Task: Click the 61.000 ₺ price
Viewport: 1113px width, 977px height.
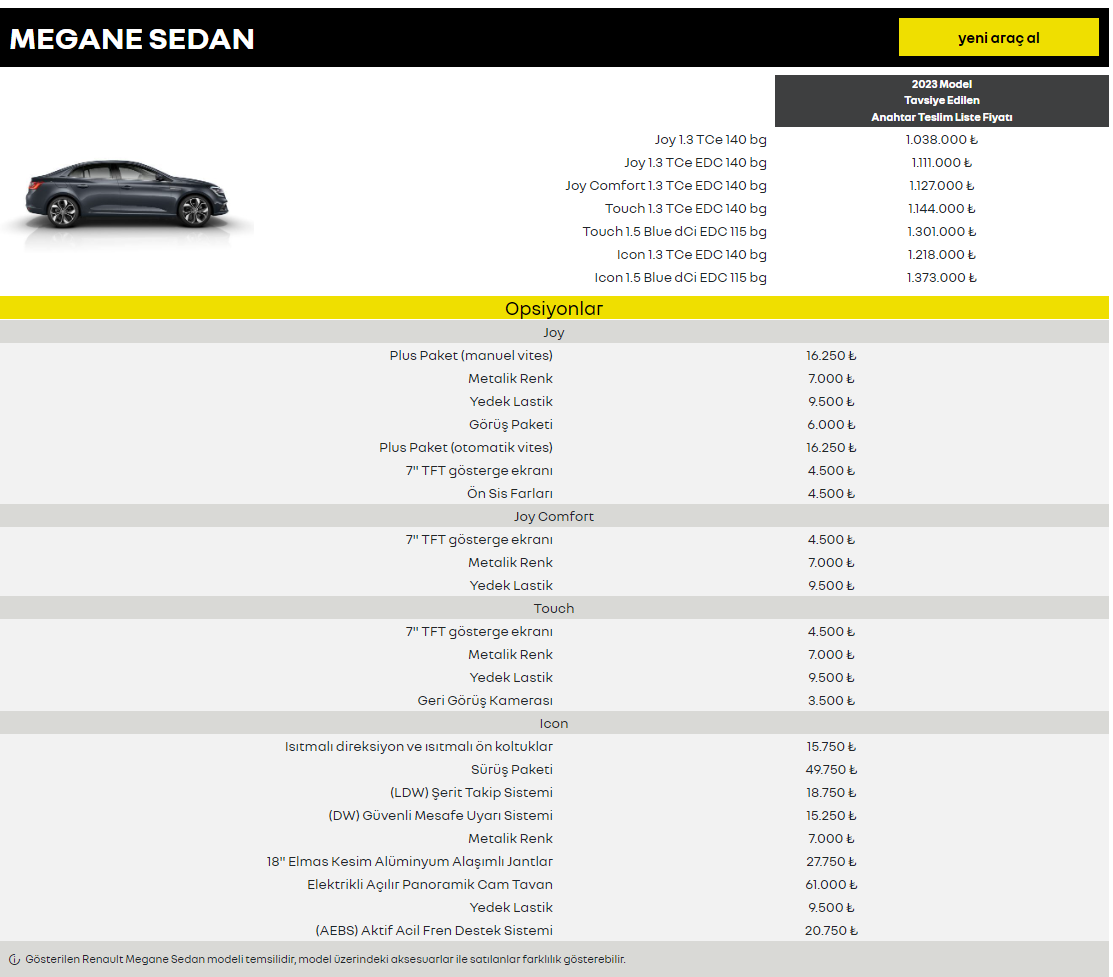Action: pos(831,885)
